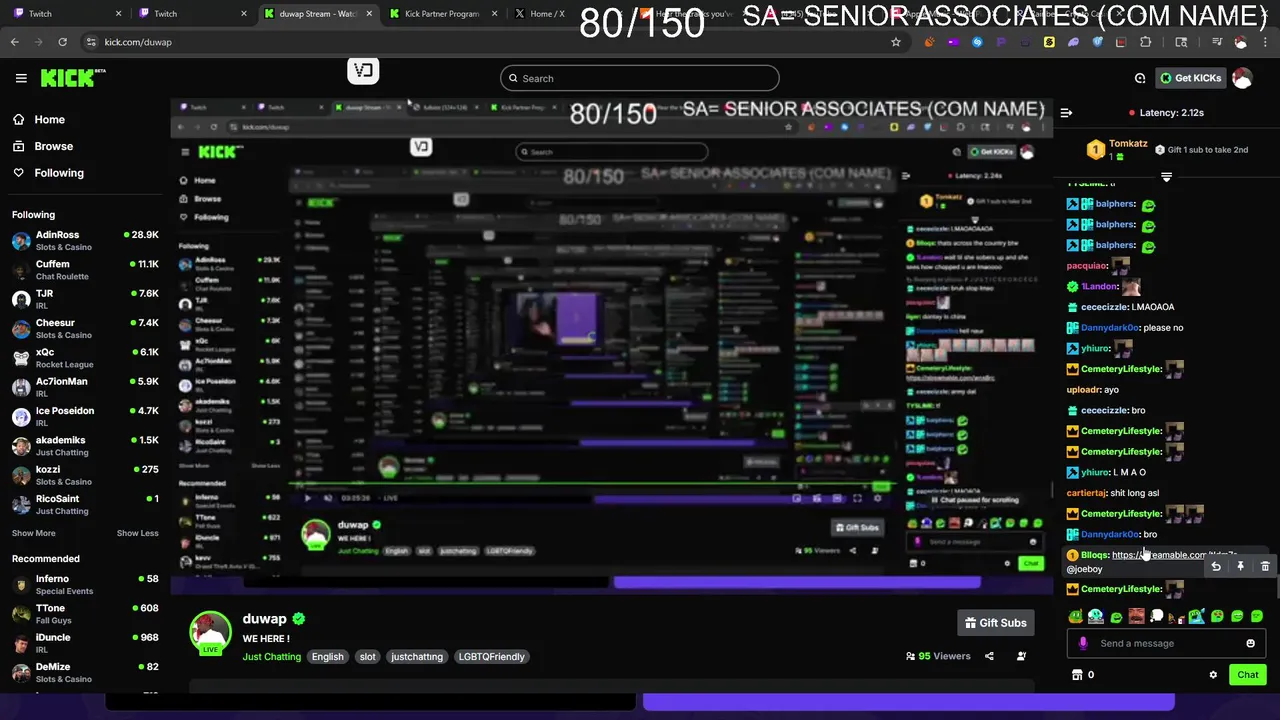Click the browser back arrow
This screenshot has height=720, width=1280.
tap(14, 42)
